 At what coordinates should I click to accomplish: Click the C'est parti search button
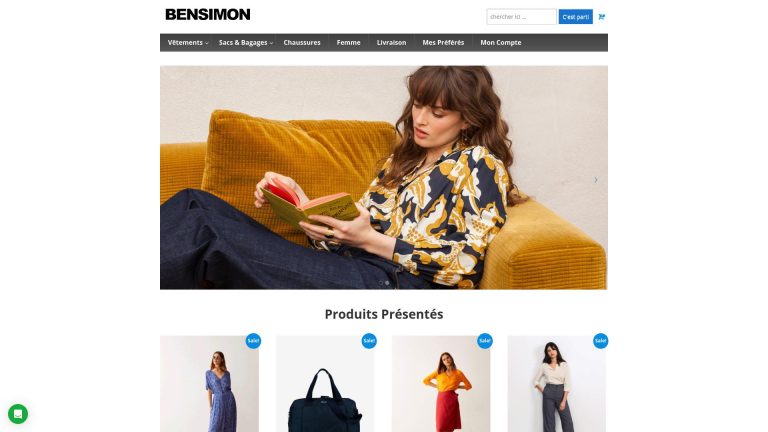tap(576, 17)
